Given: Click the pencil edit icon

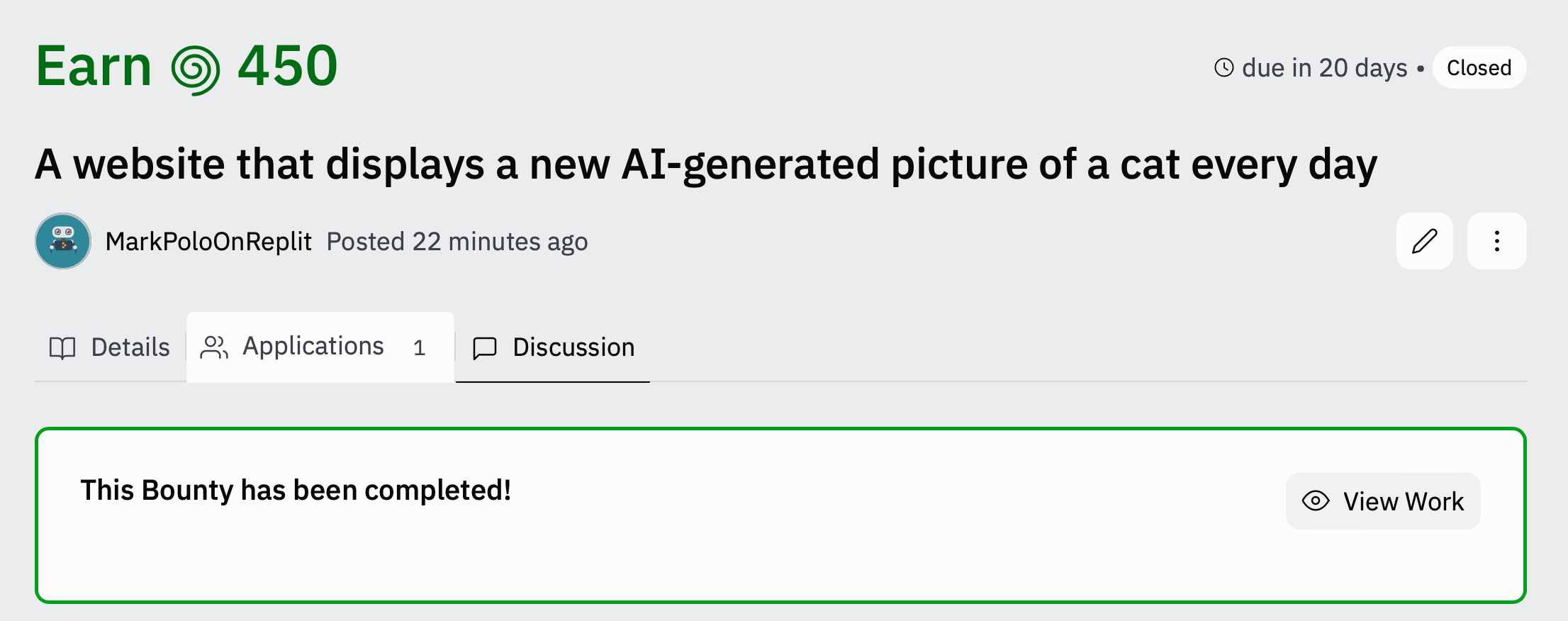Looking at the screenshot, I should point(1424,241).
